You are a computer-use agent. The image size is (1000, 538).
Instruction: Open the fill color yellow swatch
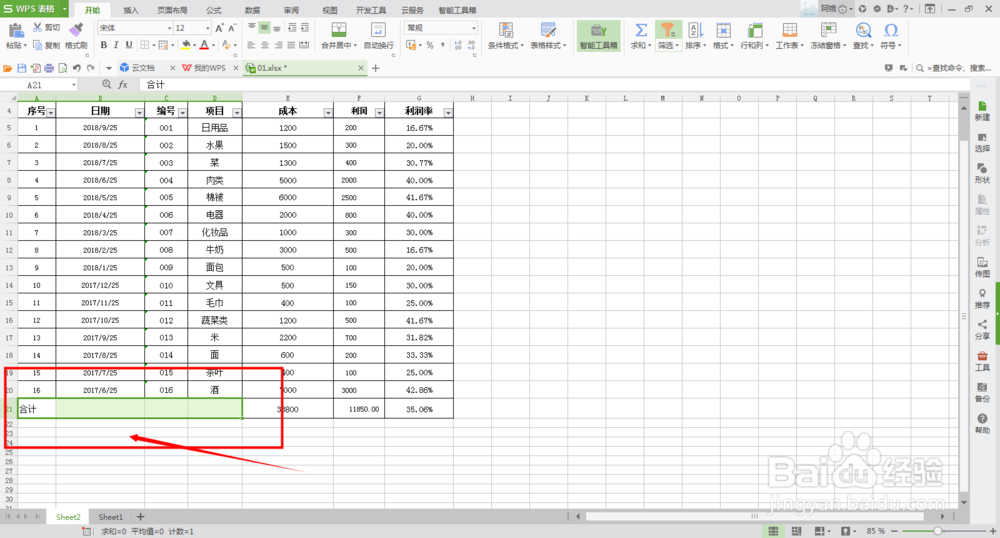[x=186, y=45]
